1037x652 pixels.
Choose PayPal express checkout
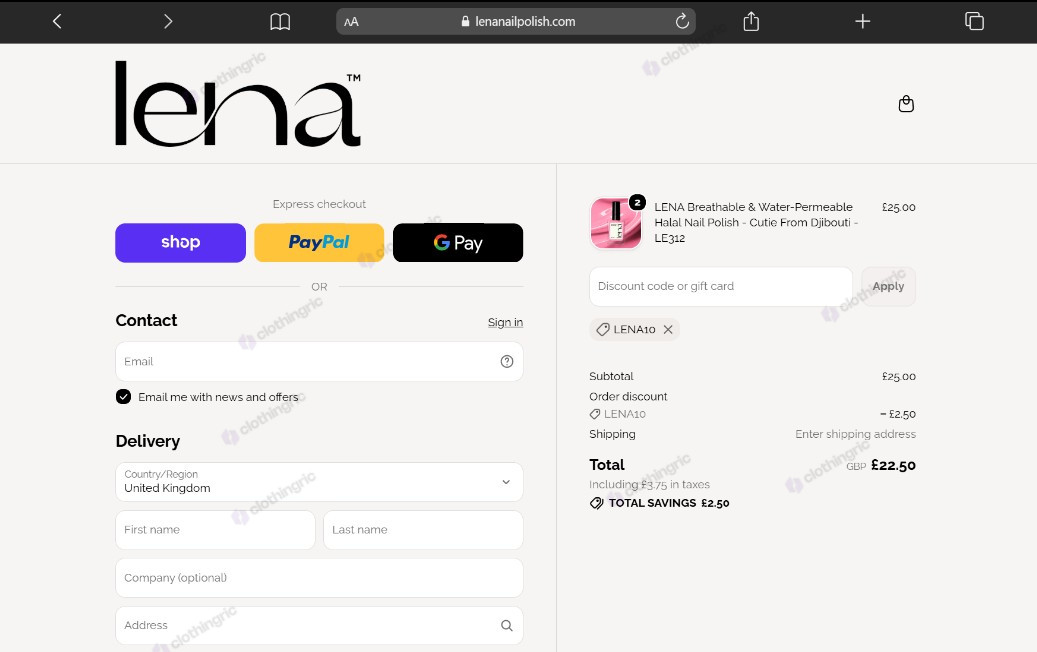[x=319, y=243]
